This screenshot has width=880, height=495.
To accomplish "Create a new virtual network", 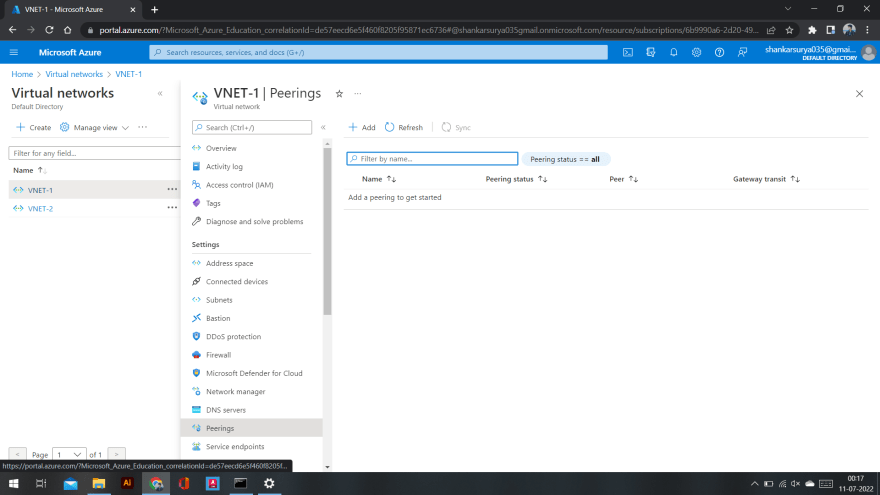I will point(34,127).
